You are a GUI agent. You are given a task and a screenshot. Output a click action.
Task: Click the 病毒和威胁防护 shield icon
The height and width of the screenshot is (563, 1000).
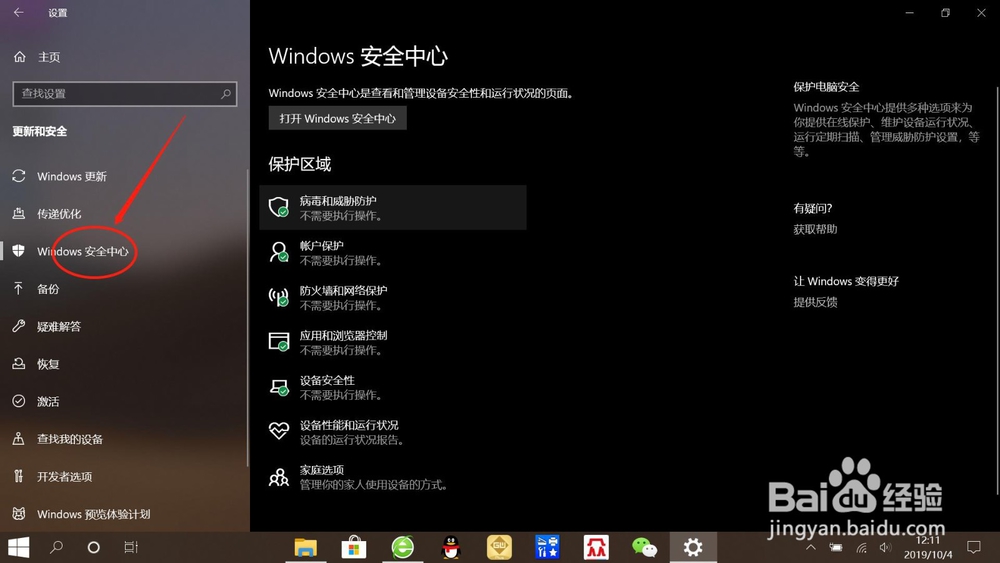coord(279,207)
